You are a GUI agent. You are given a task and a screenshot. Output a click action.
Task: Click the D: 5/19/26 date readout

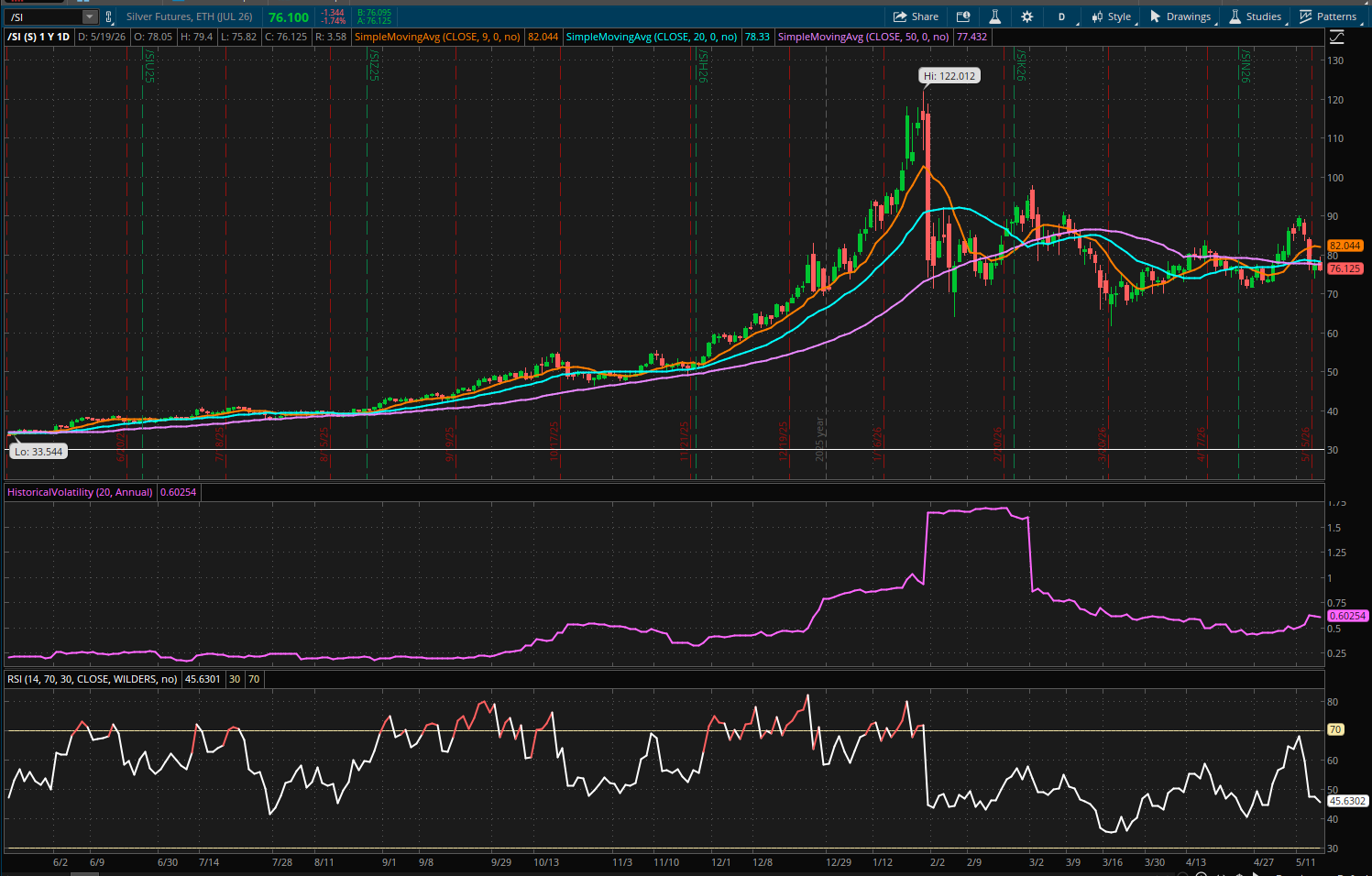pyautogui.click(x=102, y=37)
